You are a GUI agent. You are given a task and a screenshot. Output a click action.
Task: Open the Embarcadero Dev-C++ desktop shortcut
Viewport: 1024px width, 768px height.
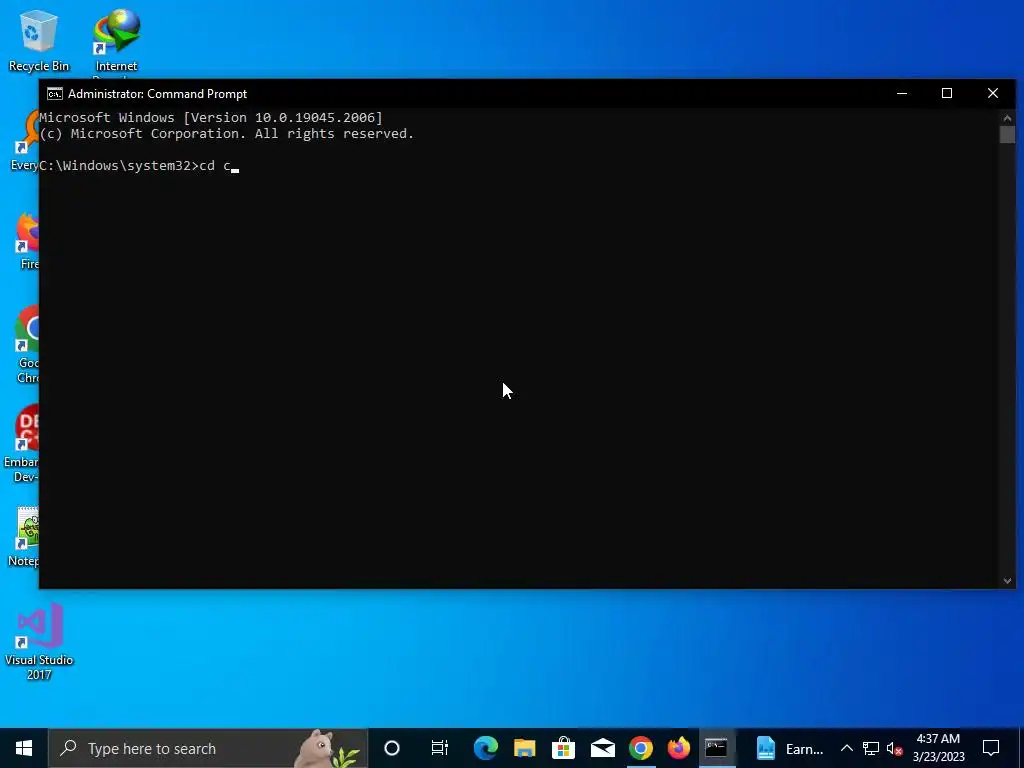pos(23,444)
